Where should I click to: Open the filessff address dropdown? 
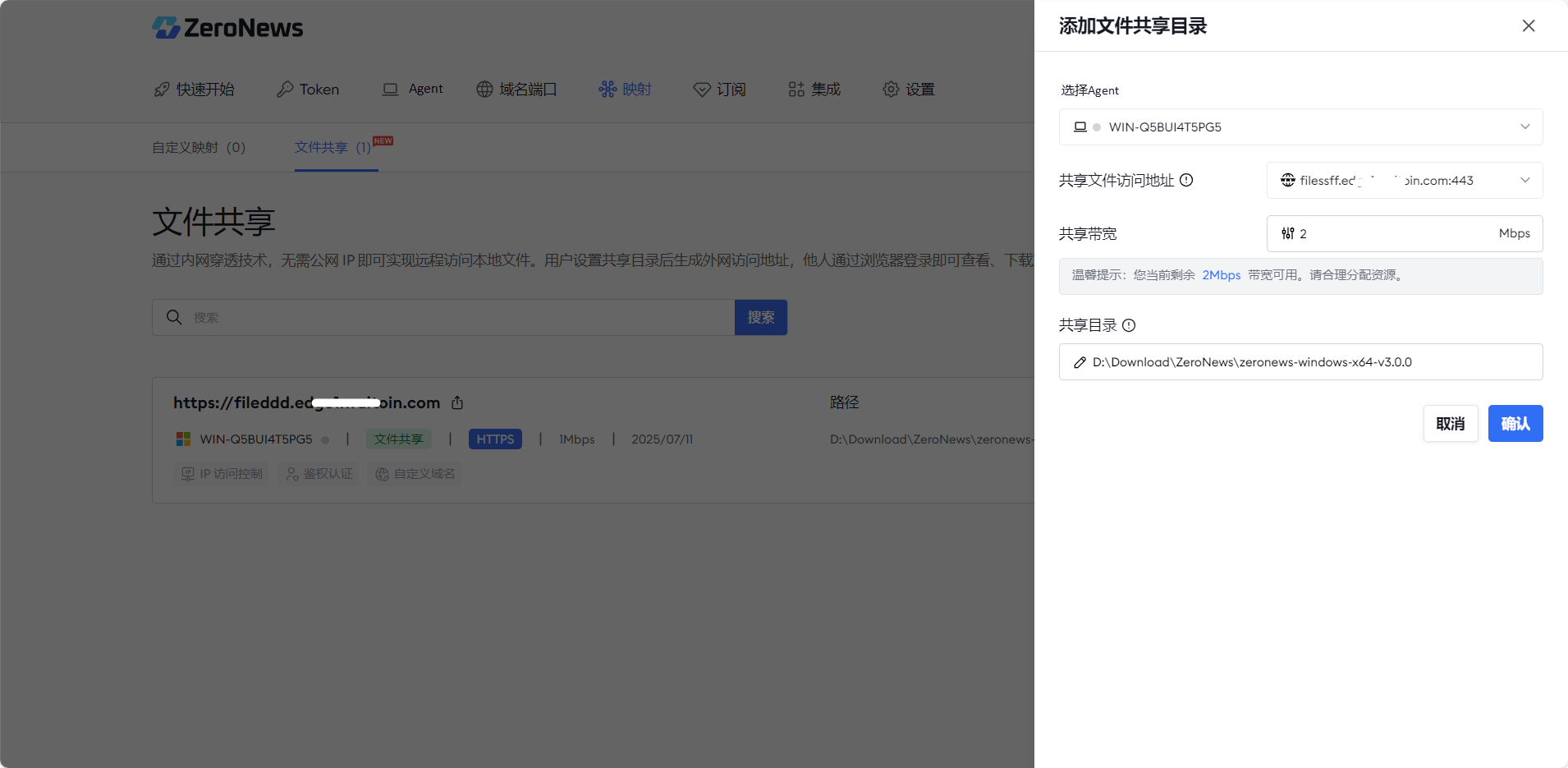(1405, 181)
